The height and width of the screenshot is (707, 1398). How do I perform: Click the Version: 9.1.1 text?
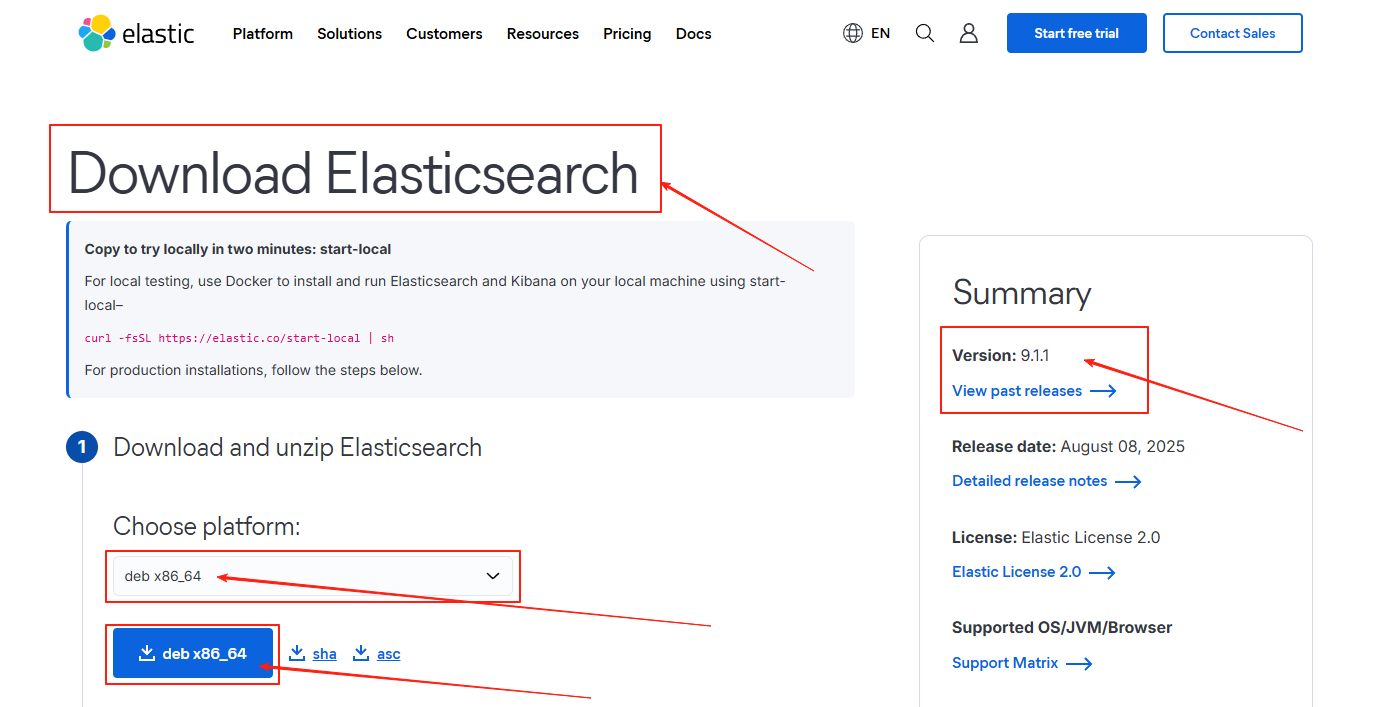pos(1001,355)
